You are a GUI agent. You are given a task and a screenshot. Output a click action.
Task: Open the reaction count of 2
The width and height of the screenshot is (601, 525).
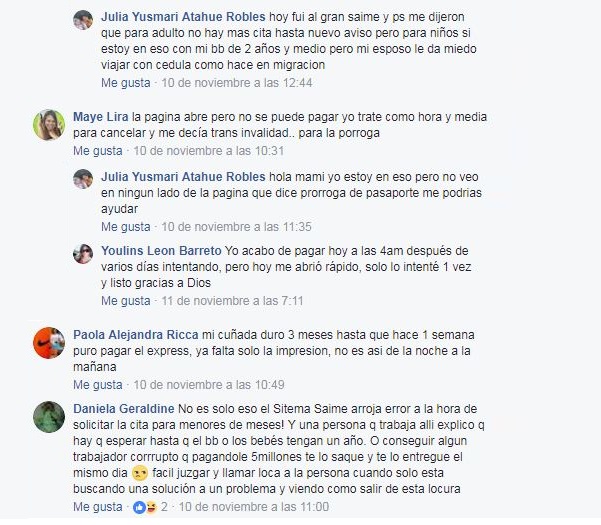pyautogui.click(x=164, y=507)
